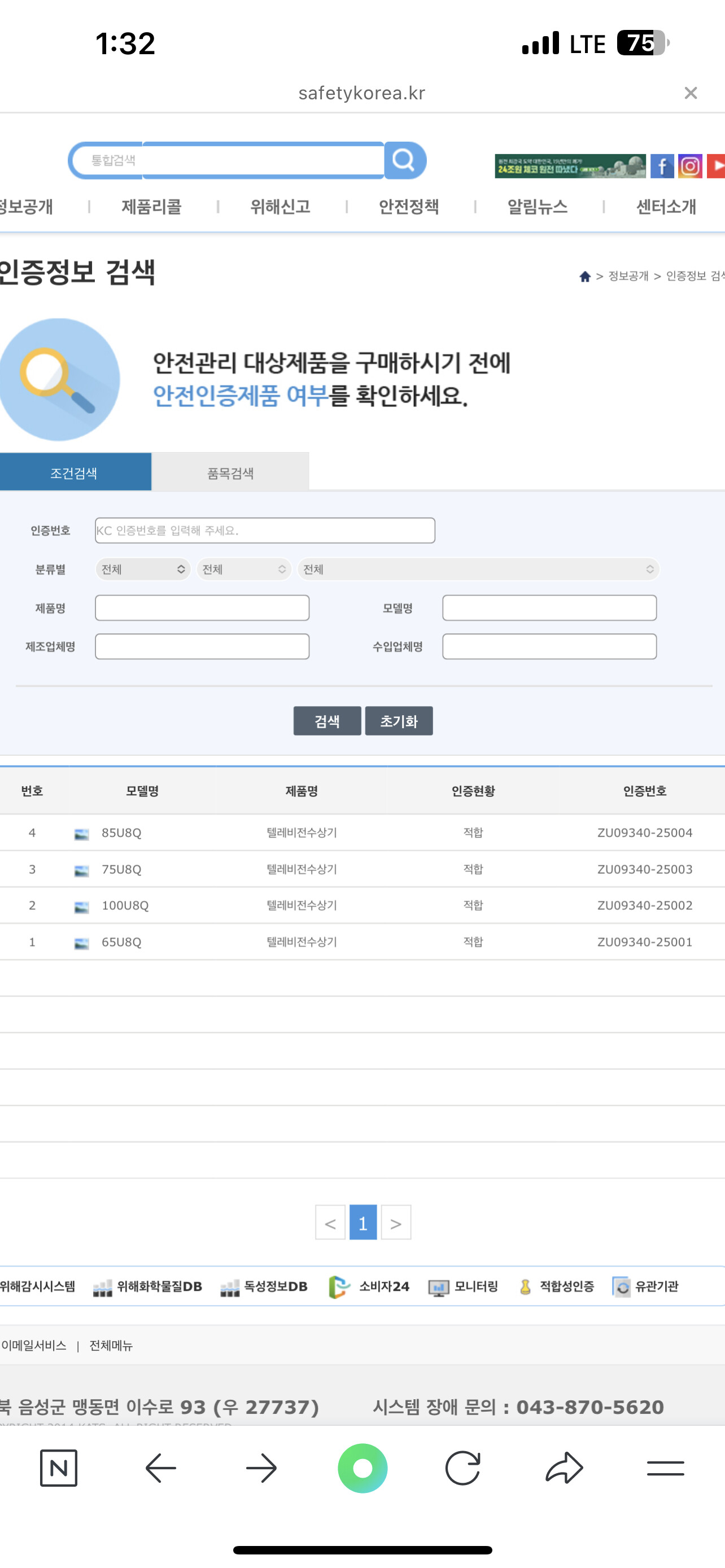
Task: Open the browser hamburger menu
Action: tap(665, 1468)
